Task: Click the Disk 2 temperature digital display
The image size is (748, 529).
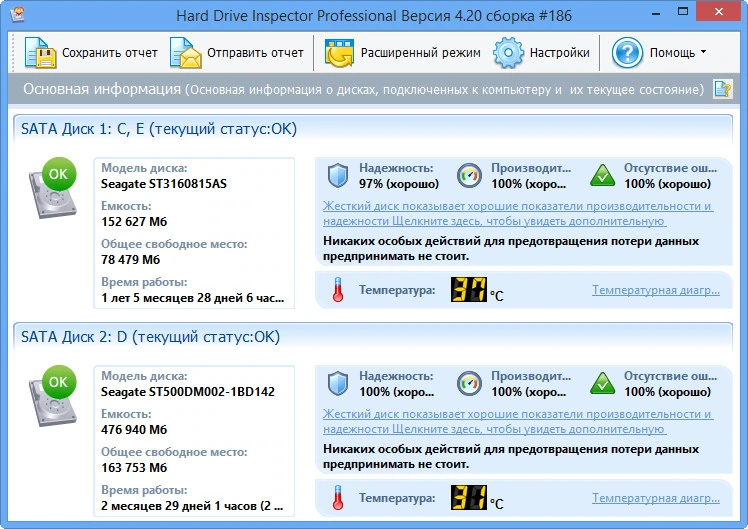Action: (469, 497)
